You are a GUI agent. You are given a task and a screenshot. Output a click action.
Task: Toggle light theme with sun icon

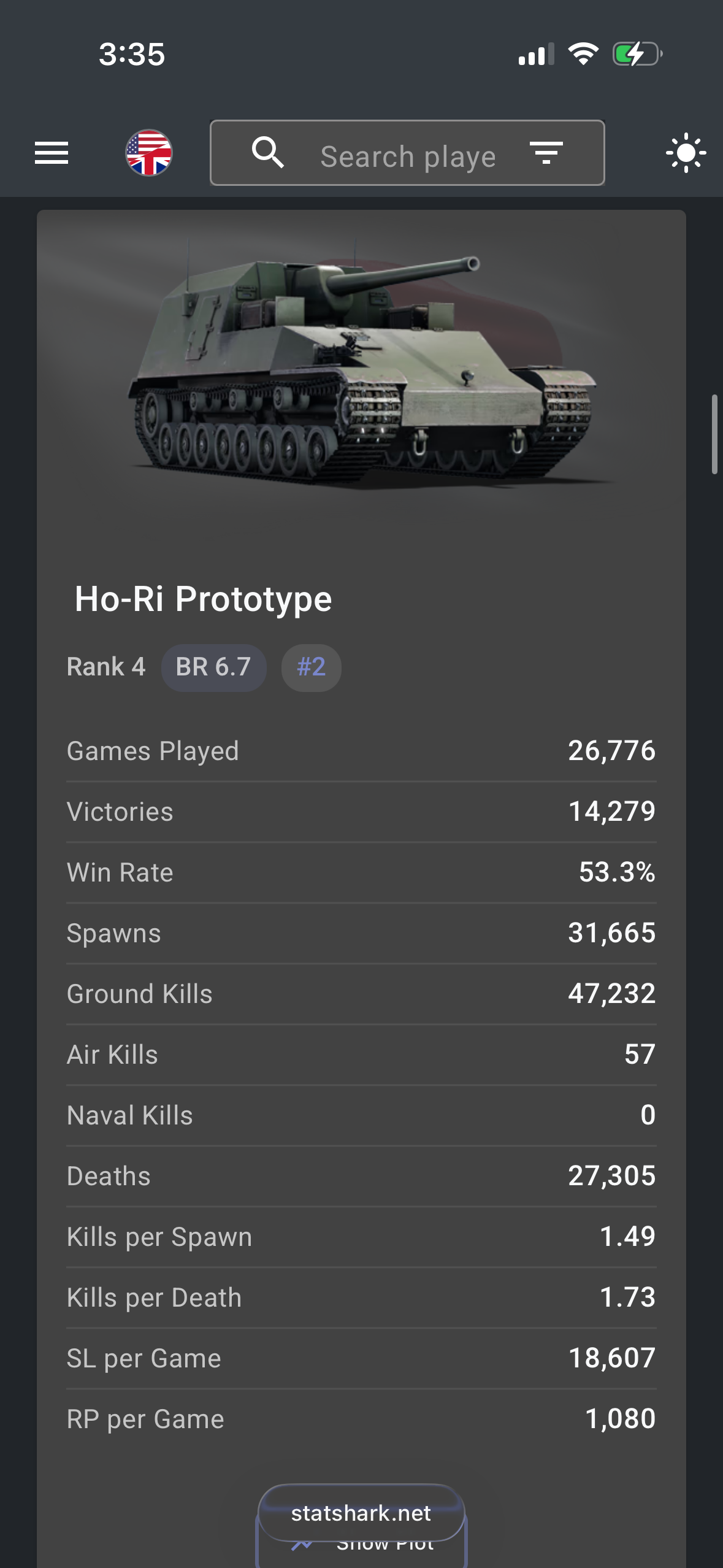pyautogui.click(x=686, y=153)
